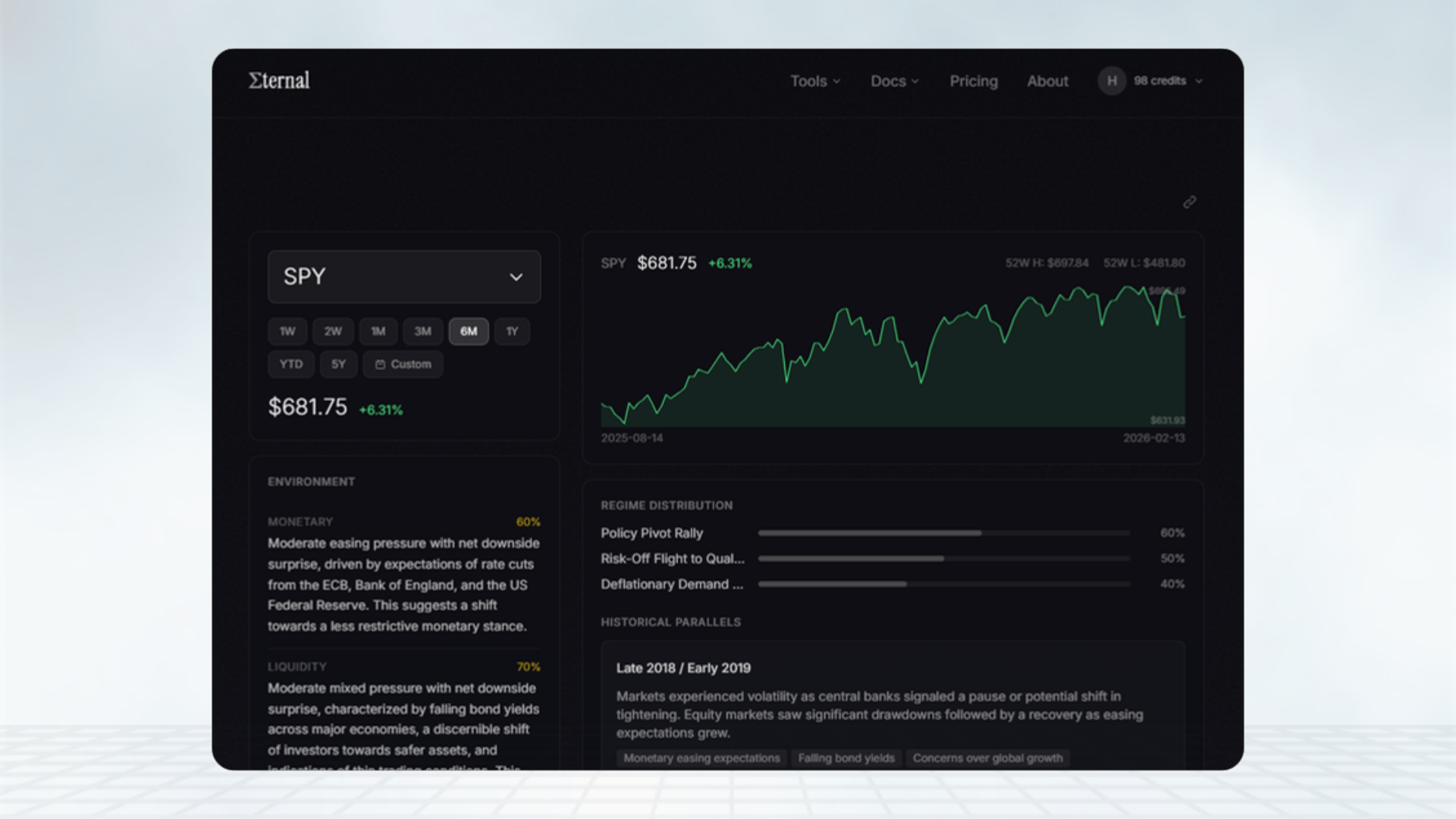The image size is (1456, 819).
Task: Visit the About page
Action: coord(1047,81)
